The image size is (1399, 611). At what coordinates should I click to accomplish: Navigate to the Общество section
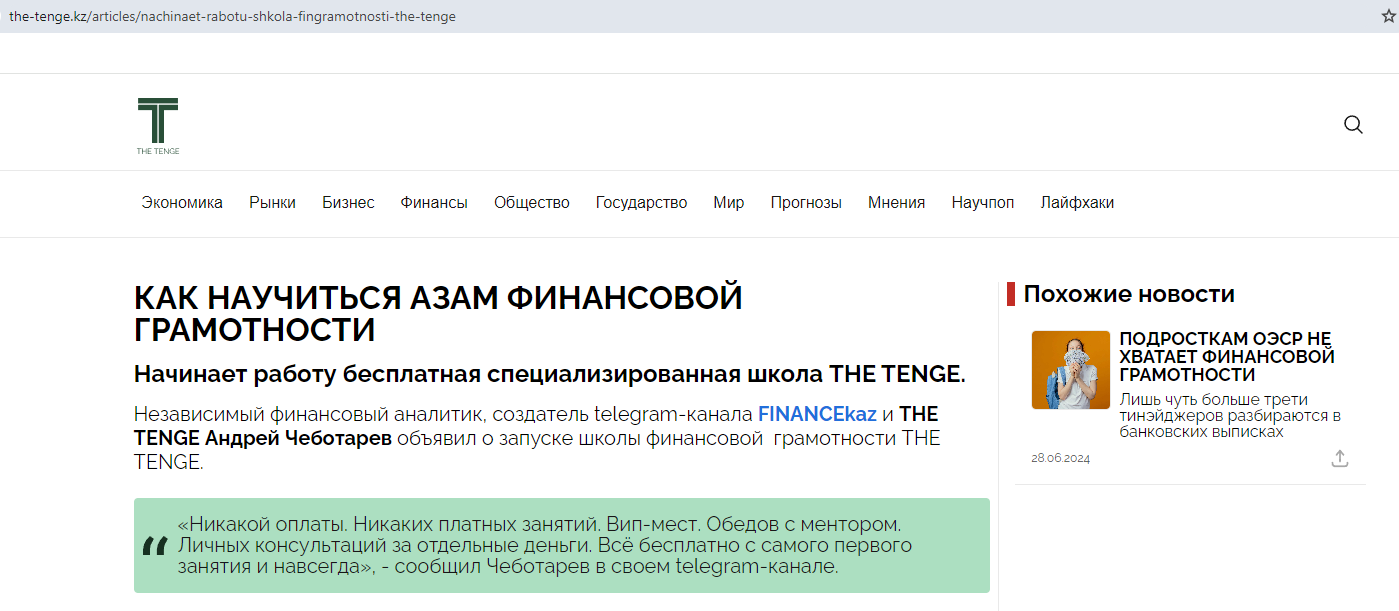531,203
